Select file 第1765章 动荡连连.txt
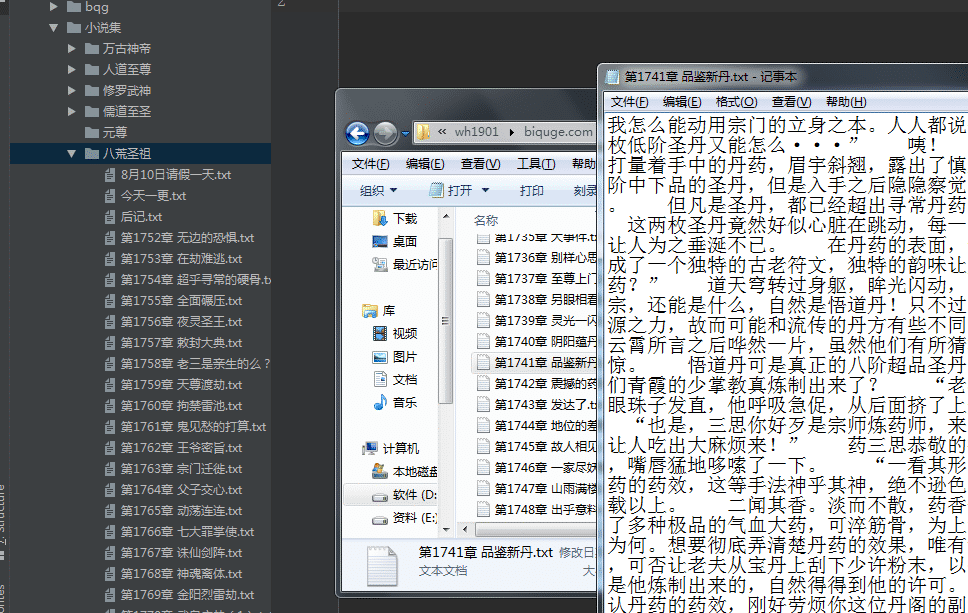This screenshot has height=613, width=968. point(181,511)
